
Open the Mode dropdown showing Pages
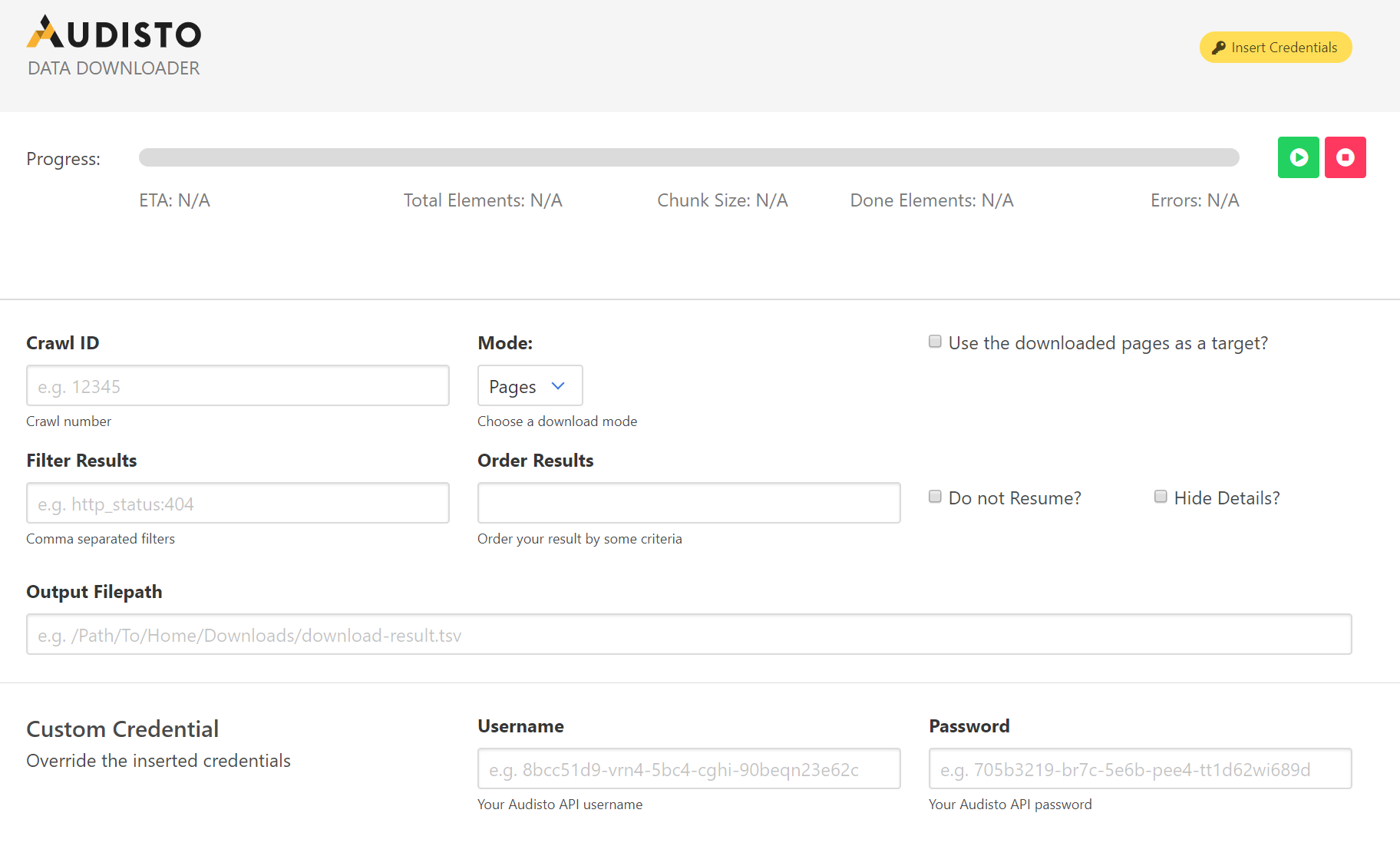530,385
